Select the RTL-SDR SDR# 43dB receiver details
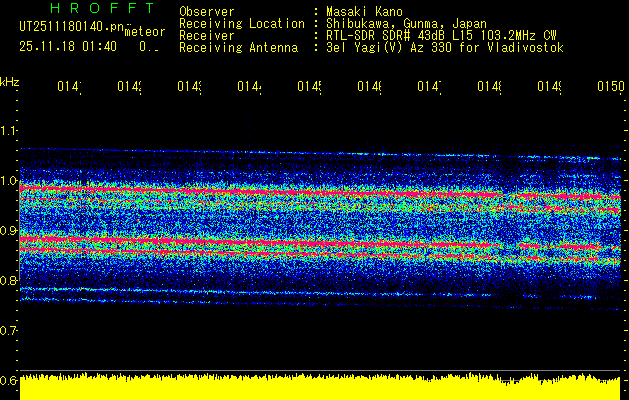Screen dimensions: 629x400 pos(441,36)
